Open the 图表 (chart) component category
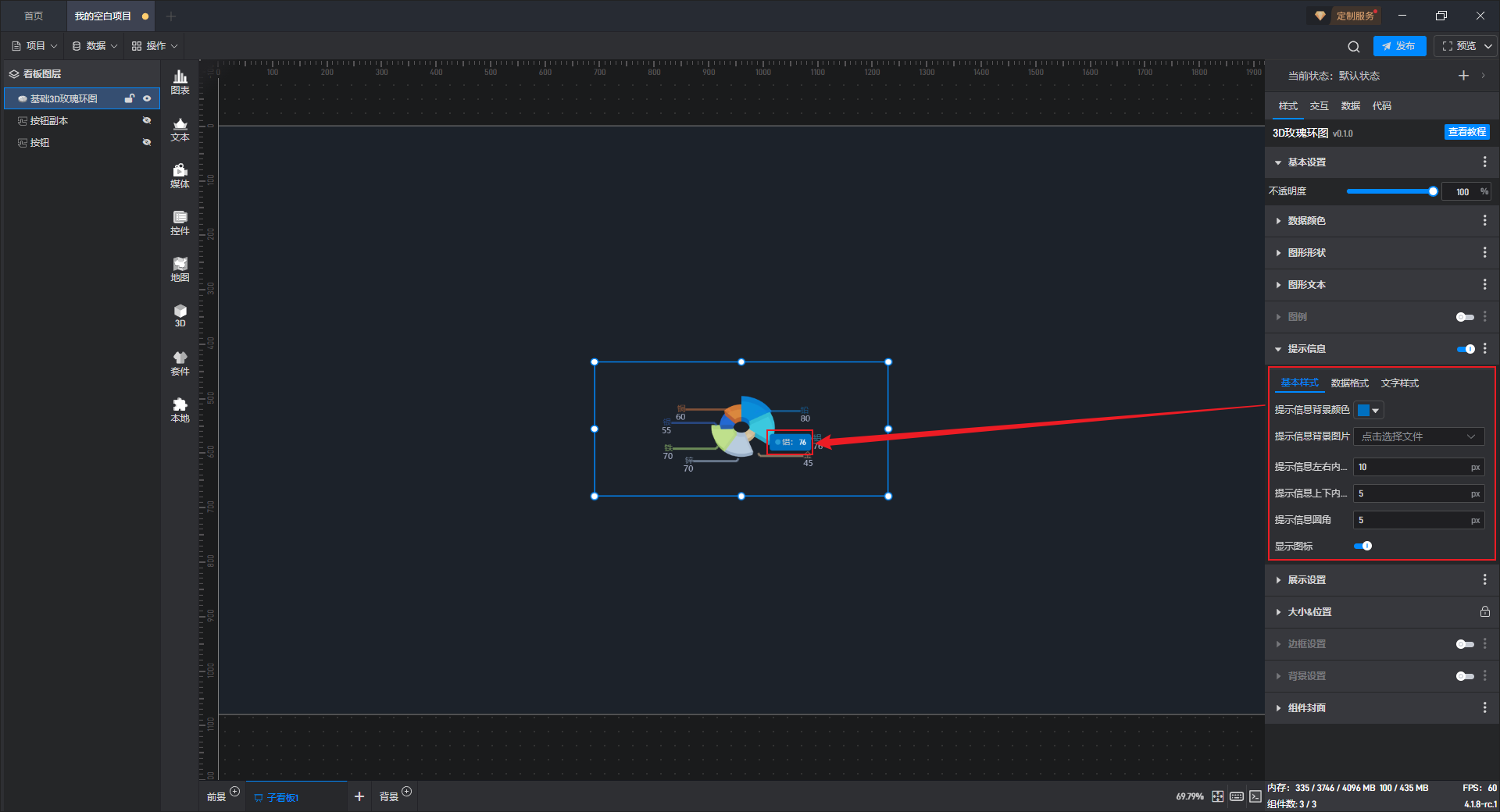The height and width of the screenshot is (812, 1500). [180, 82]
